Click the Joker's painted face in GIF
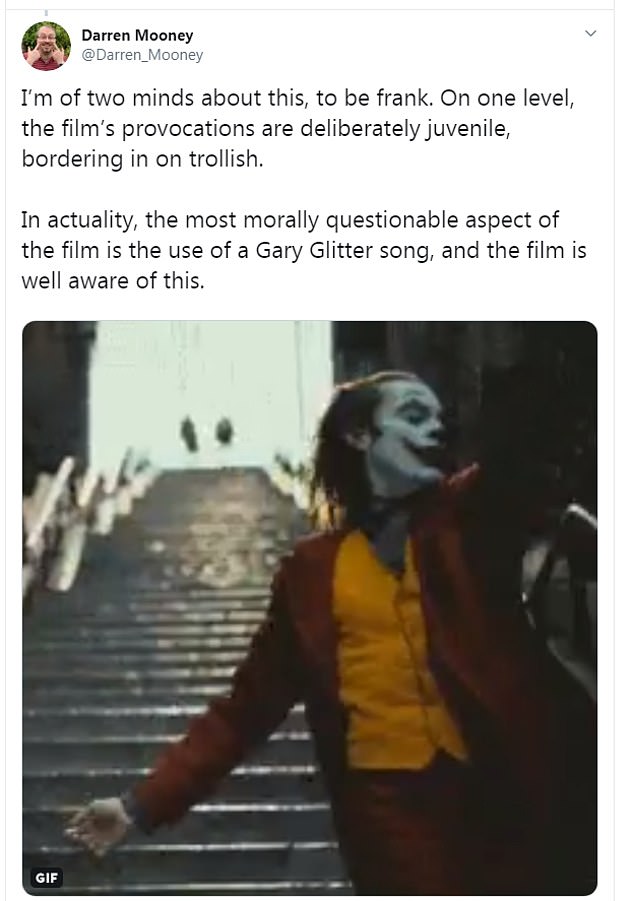 (x=407, y=430)
